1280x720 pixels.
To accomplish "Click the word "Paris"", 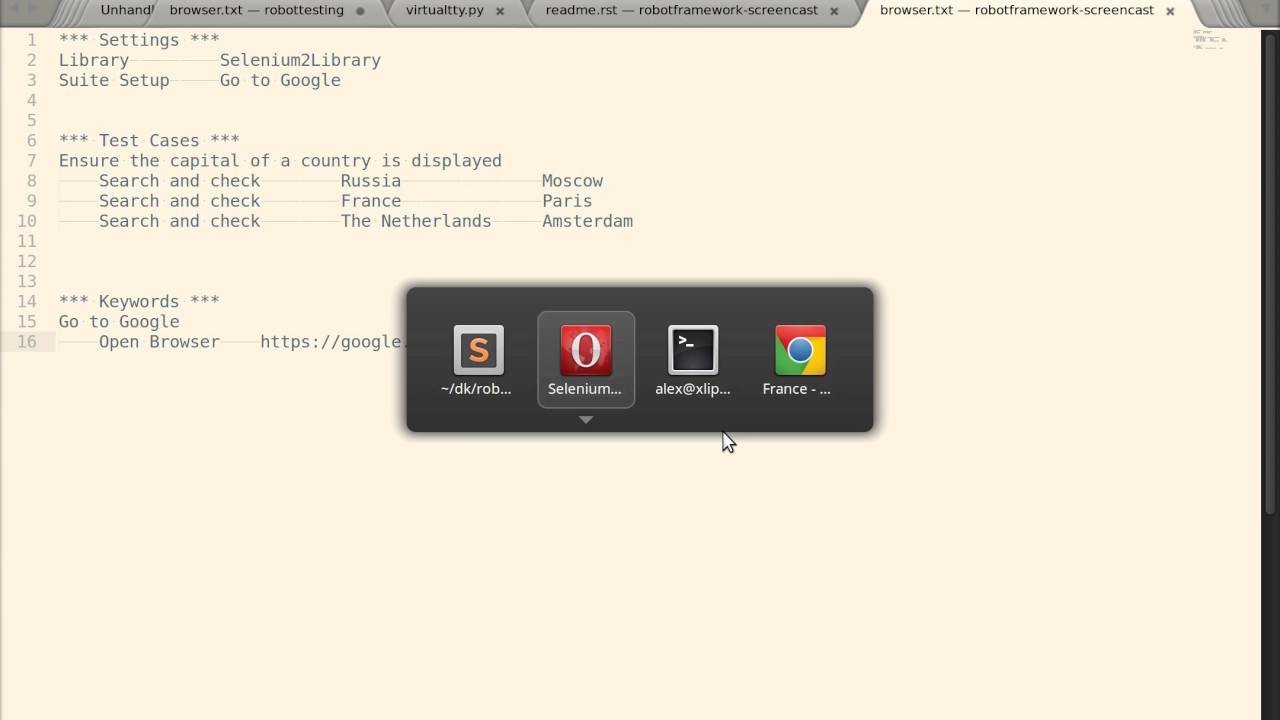I will tap(567, 201).
